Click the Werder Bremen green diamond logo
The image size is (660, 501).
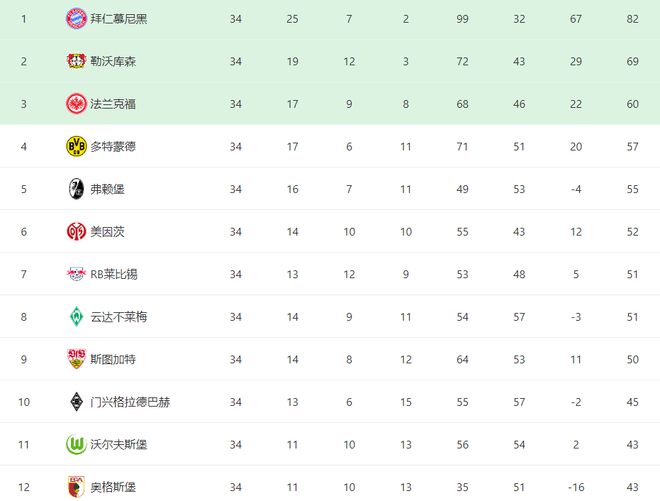point(76,317)
